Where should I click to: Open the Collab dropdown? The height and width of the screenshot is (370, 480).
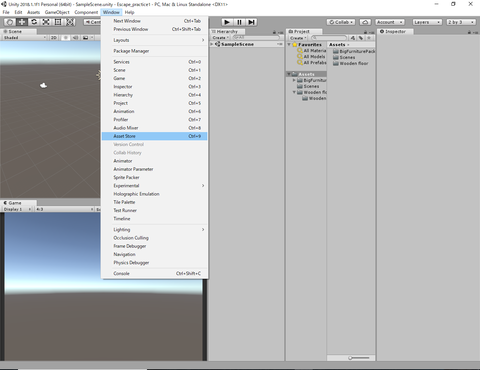[x=341, y=22]
